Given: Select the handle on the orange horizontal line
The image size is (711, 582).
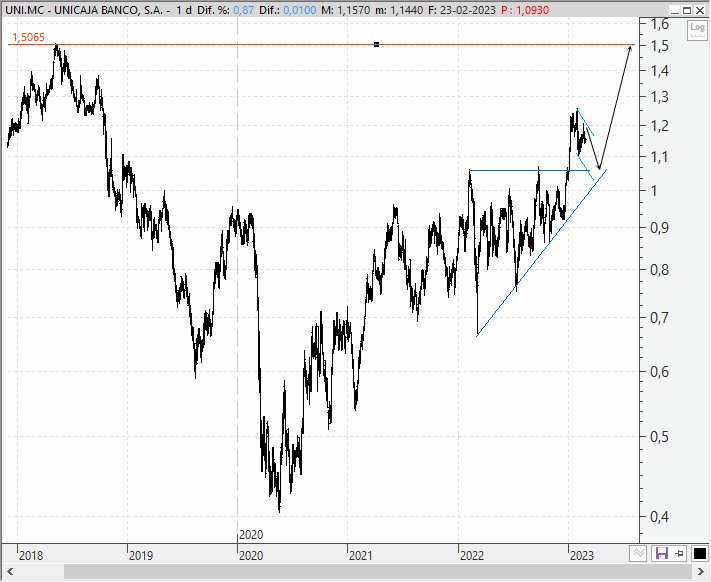Looking at the screenshot, I should click(x=376, y=44).
